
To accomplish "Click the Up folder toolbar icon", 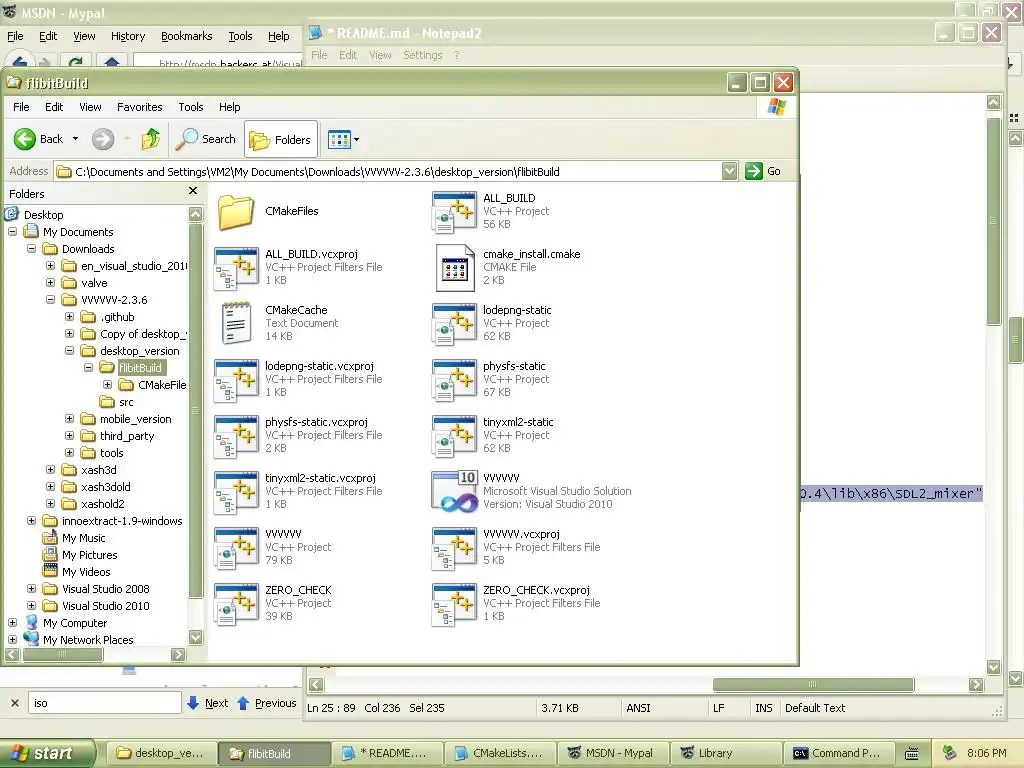I will point(151,139).
